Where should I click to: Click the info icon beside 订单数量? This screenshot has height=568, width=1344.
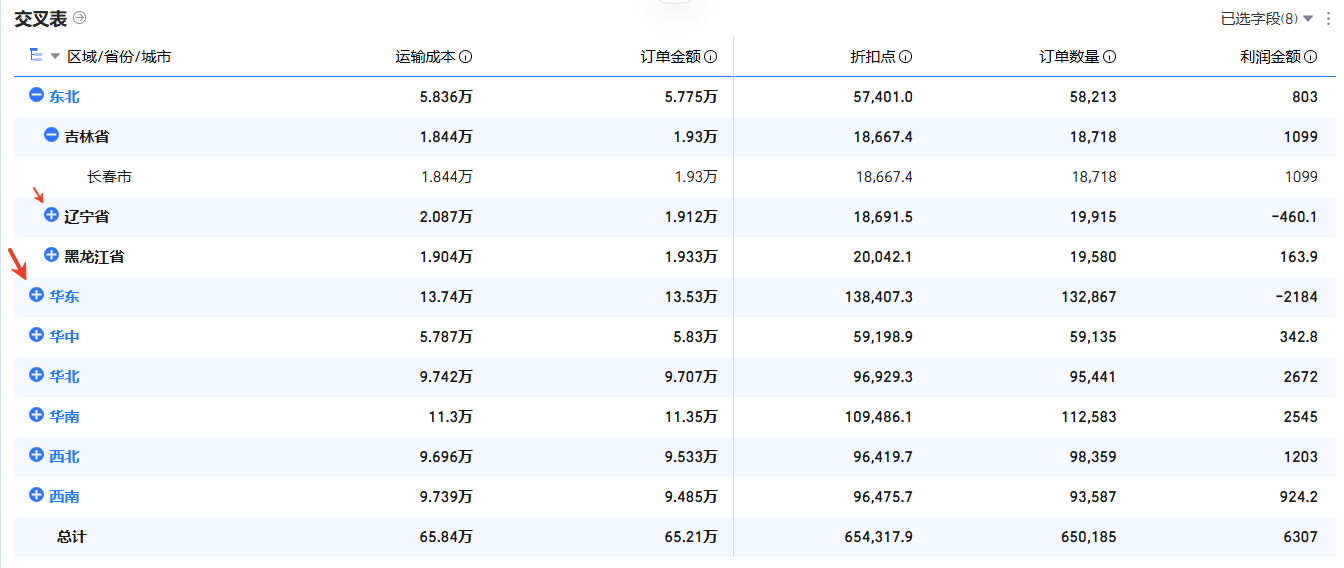coord(1110,57)
